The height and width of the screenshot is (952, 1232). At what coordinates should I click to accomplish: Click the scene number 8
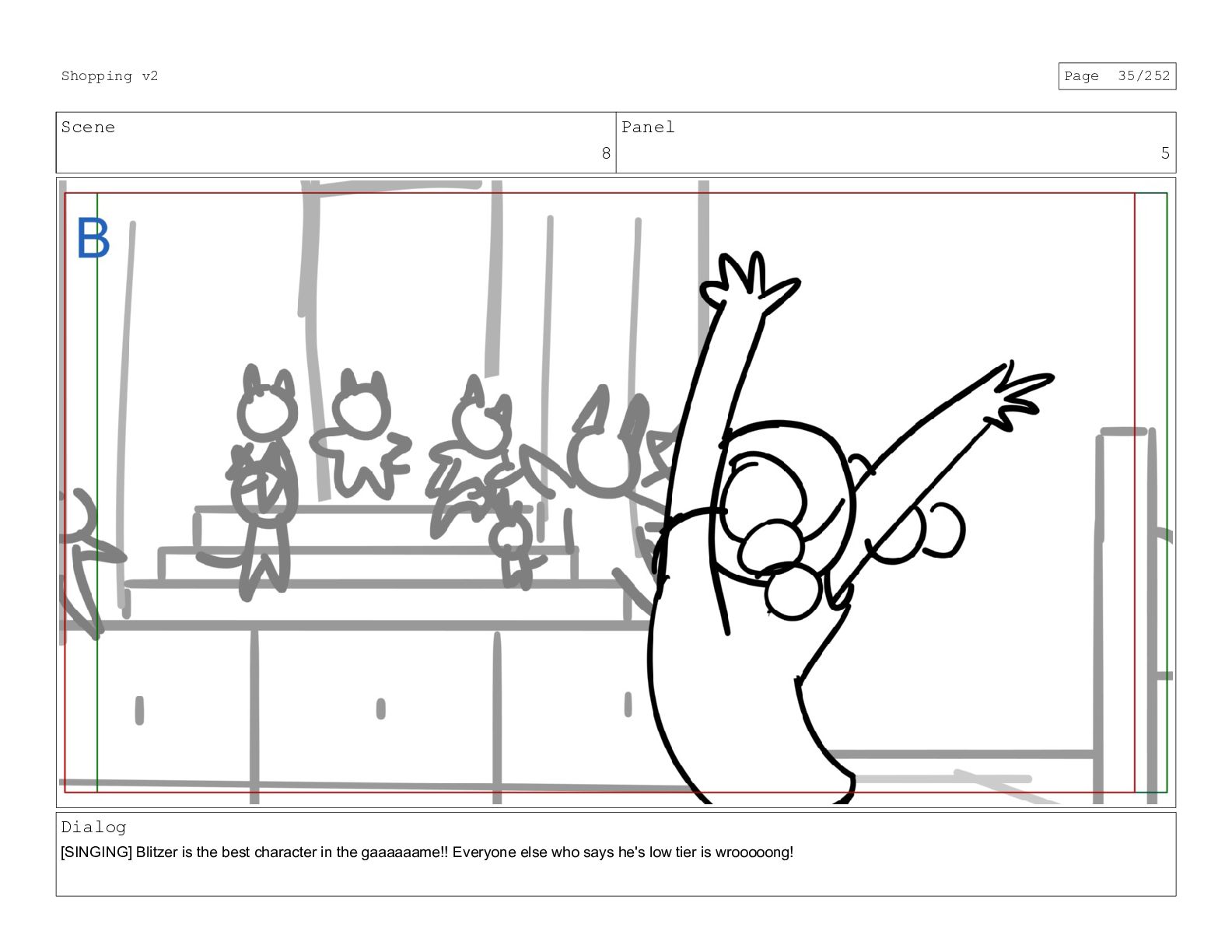(x=606, y=153)
